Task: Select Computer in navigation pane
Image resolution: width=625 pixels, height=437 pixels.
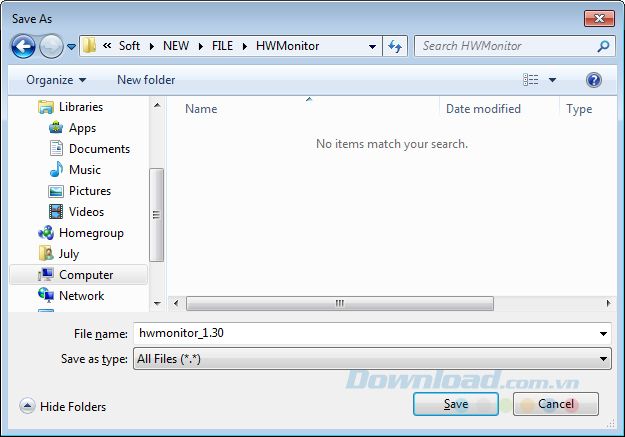Action: (x=86, y=275)
